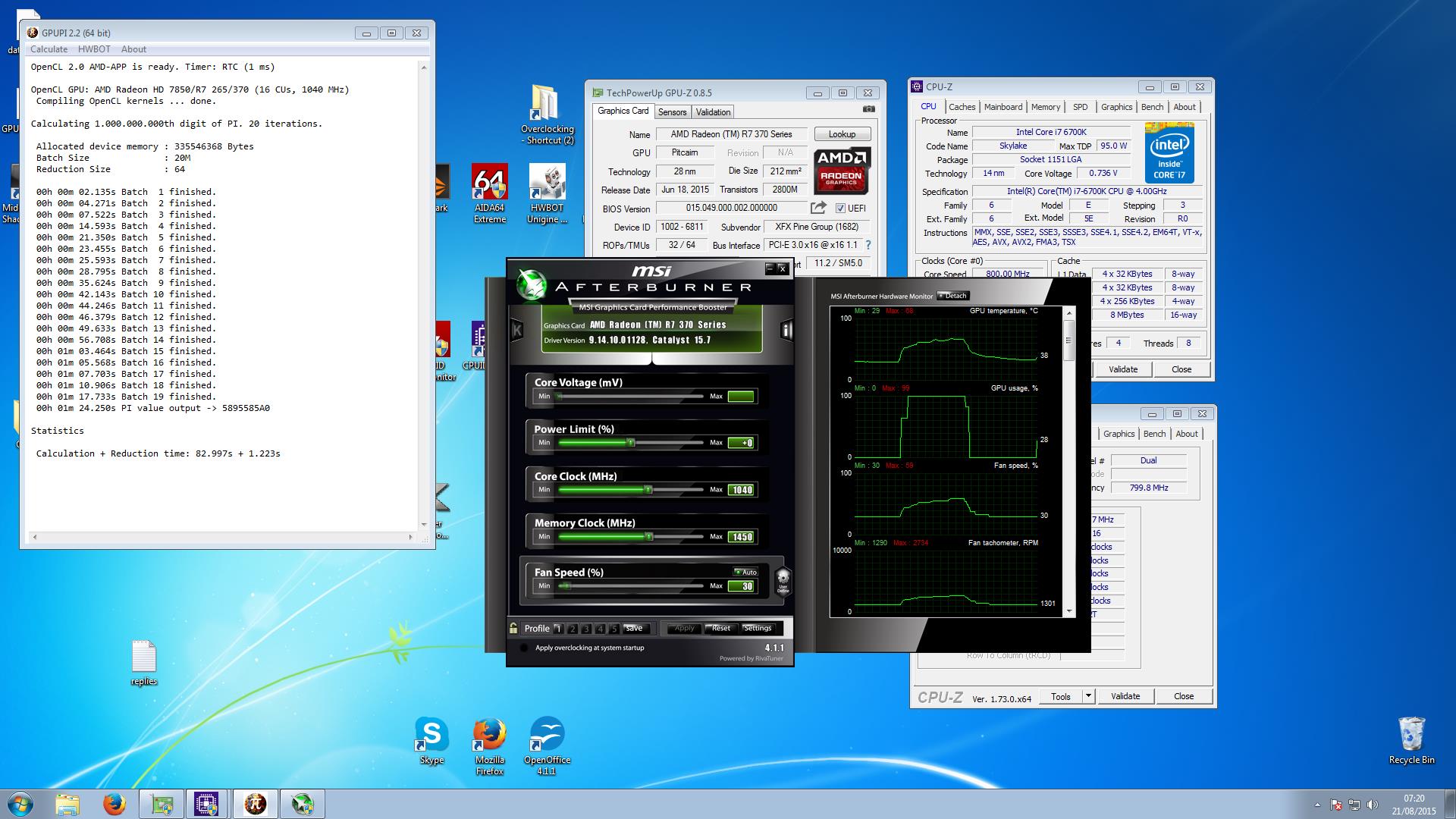Screen dimensions: 1456x819
Task: Click the Windows Start orb
Action: [20, 804]
